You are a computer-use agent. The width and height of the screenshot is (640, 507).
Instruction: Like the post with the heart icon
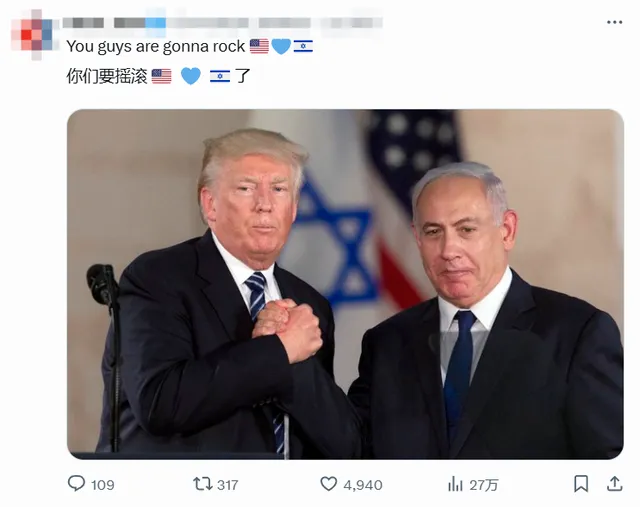point(328,484)
